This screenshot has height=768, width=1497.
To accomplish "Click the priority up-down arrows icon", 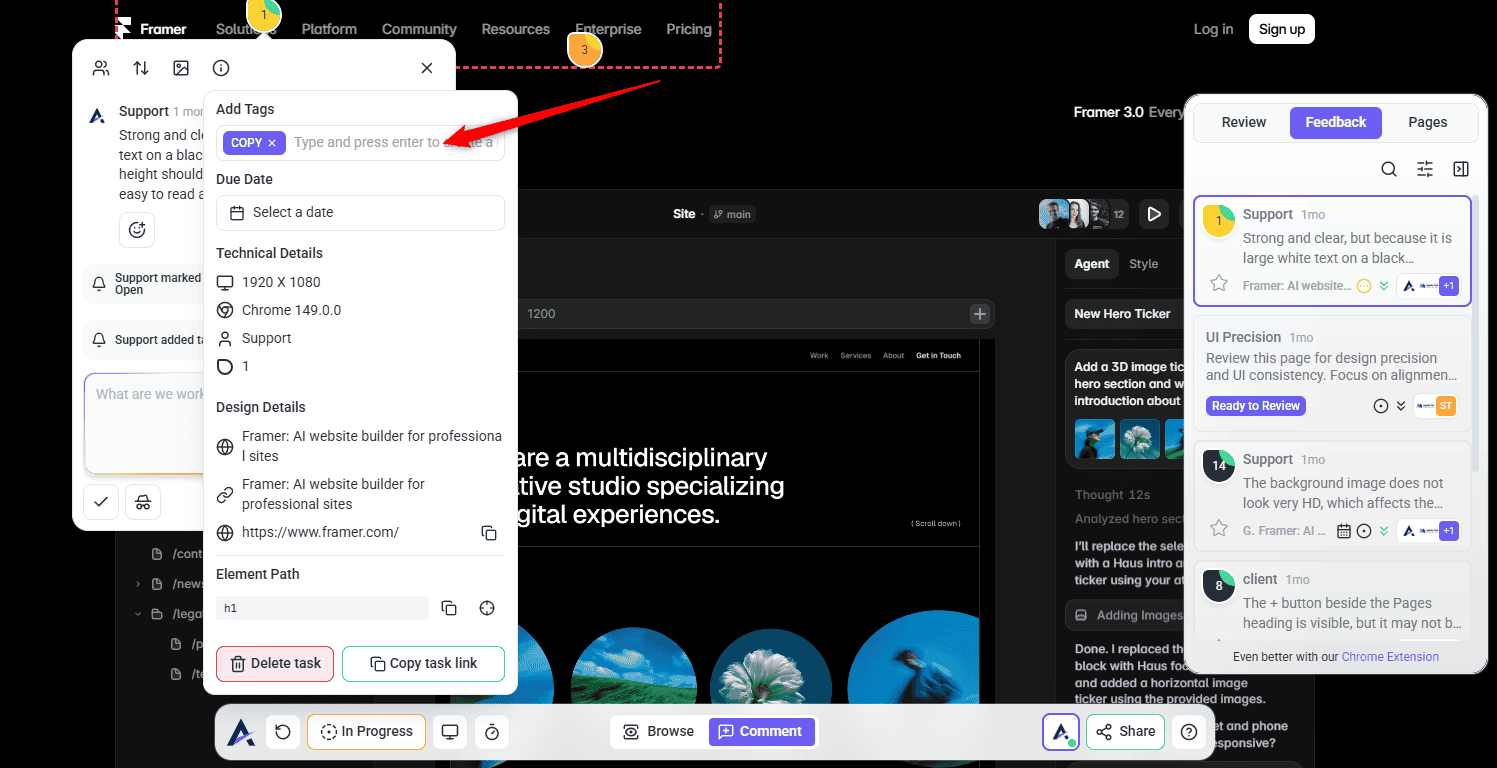I will coord(141,68).
